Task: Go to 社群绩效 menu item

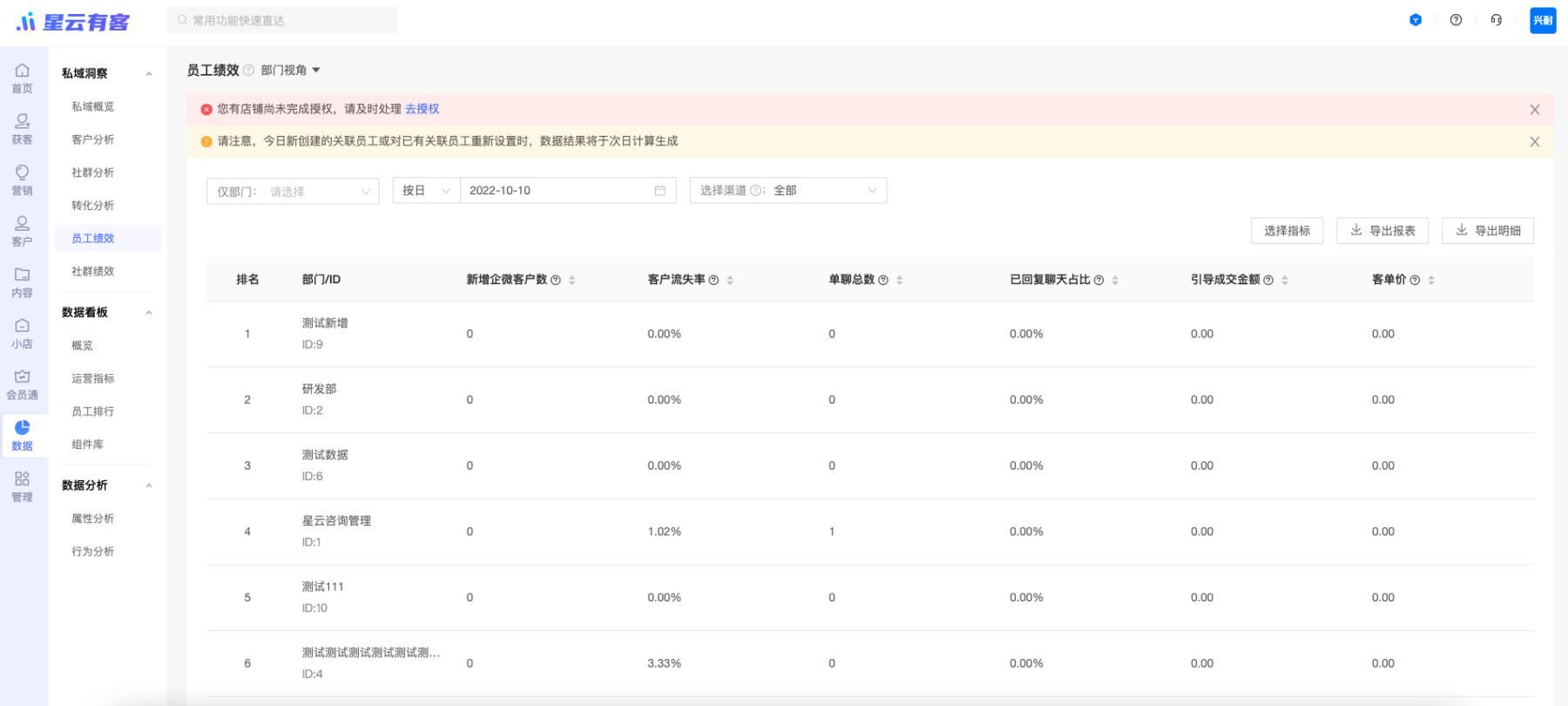Action: [93, 271]
